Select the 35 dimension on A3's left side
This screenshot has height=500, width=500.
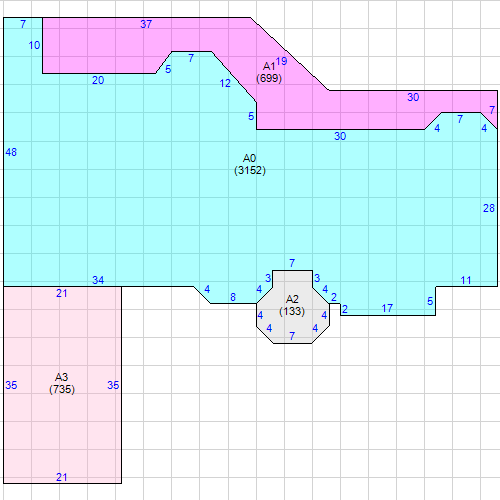(x=11, y=385)
